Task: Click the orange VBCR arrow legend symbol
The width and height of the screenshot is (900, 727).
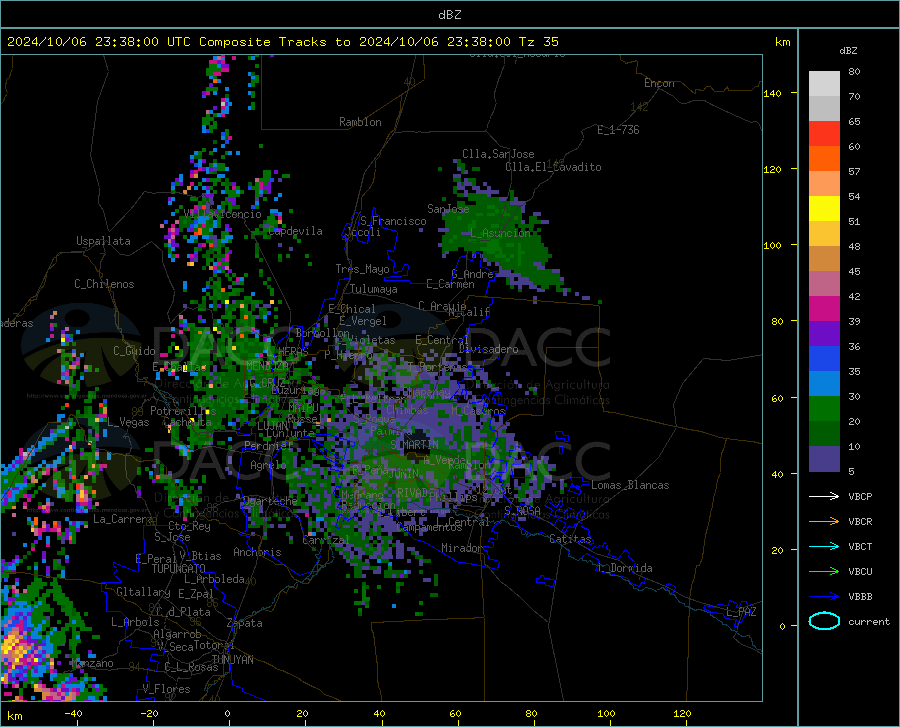Action: pyautogui.click(x=824, y=522)
